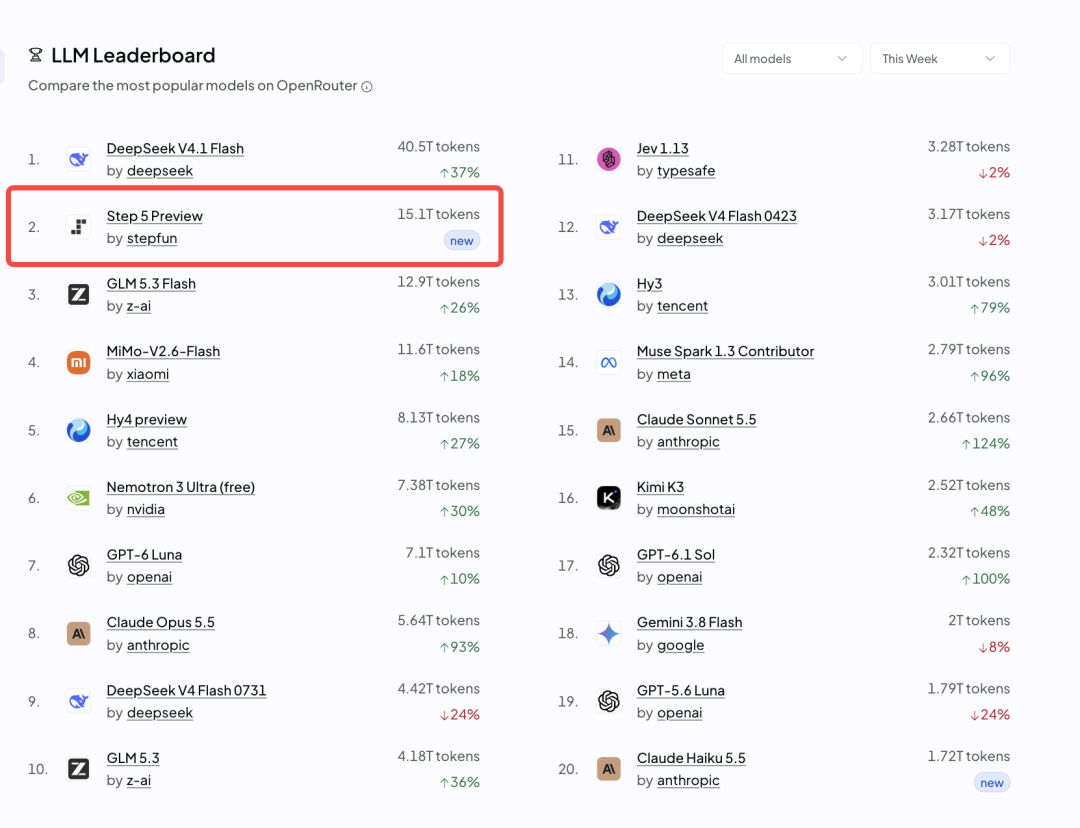This screenshot has height=828, width=1080.
Task: Click the DeepSeek V4.1 Flash whale logo
Action: pyautogui.click(x=79, y=159)
